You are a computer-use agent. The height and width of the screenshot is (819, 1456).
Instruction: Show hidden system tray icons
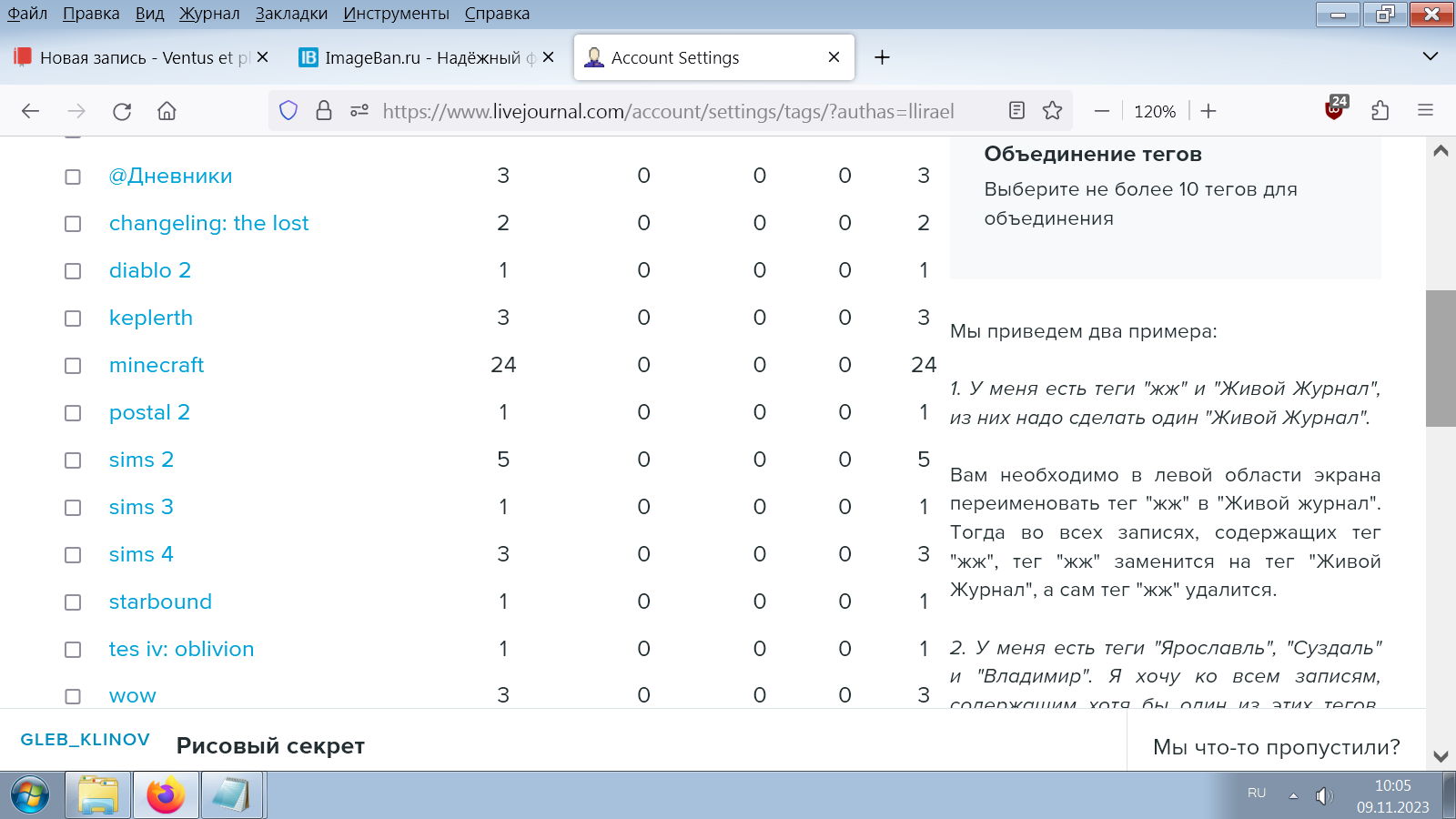pyautogui.click(x=1293, y=795)
